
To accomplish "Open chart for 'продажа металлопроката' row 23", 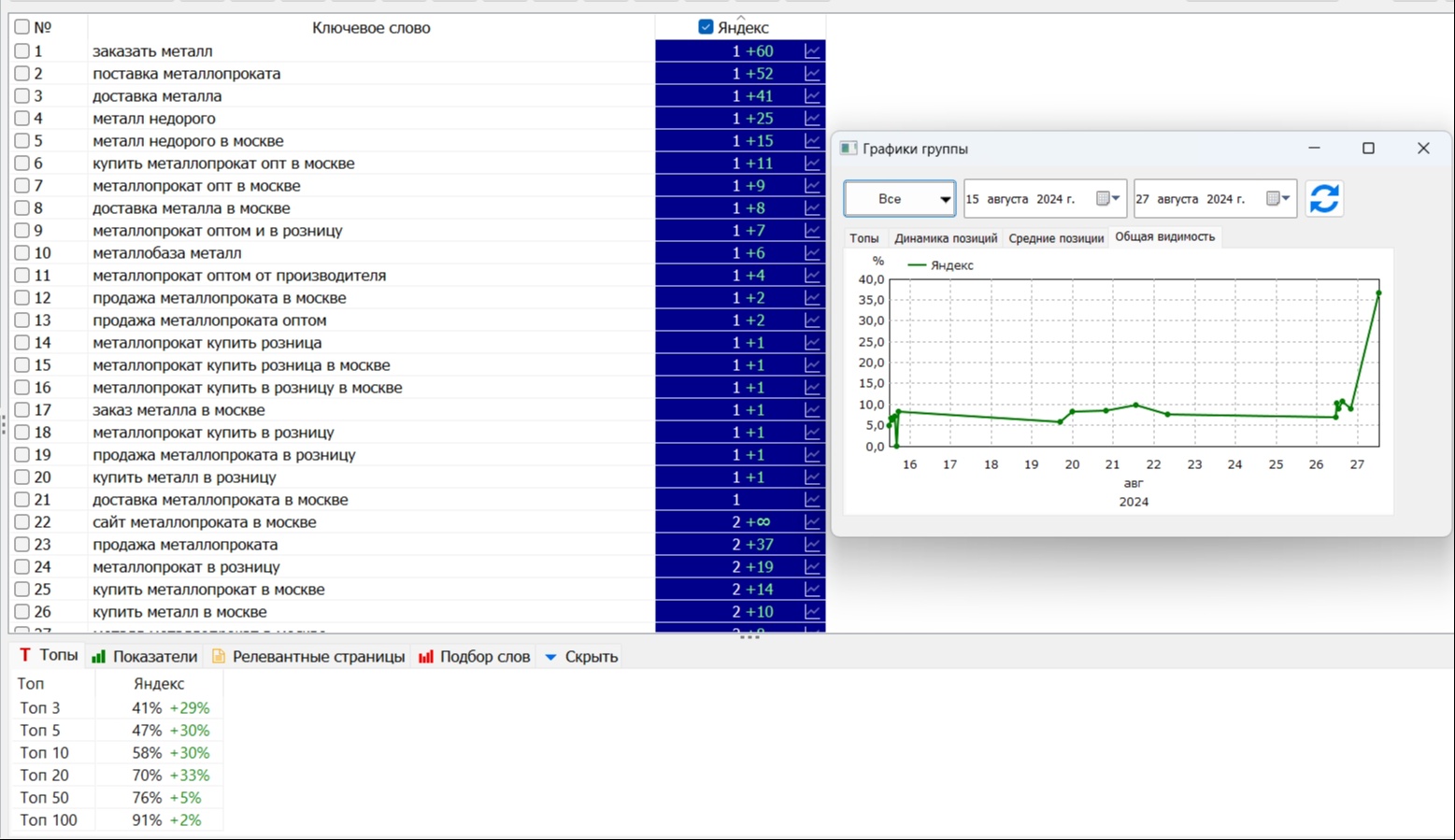I will (x=812, y=545).
